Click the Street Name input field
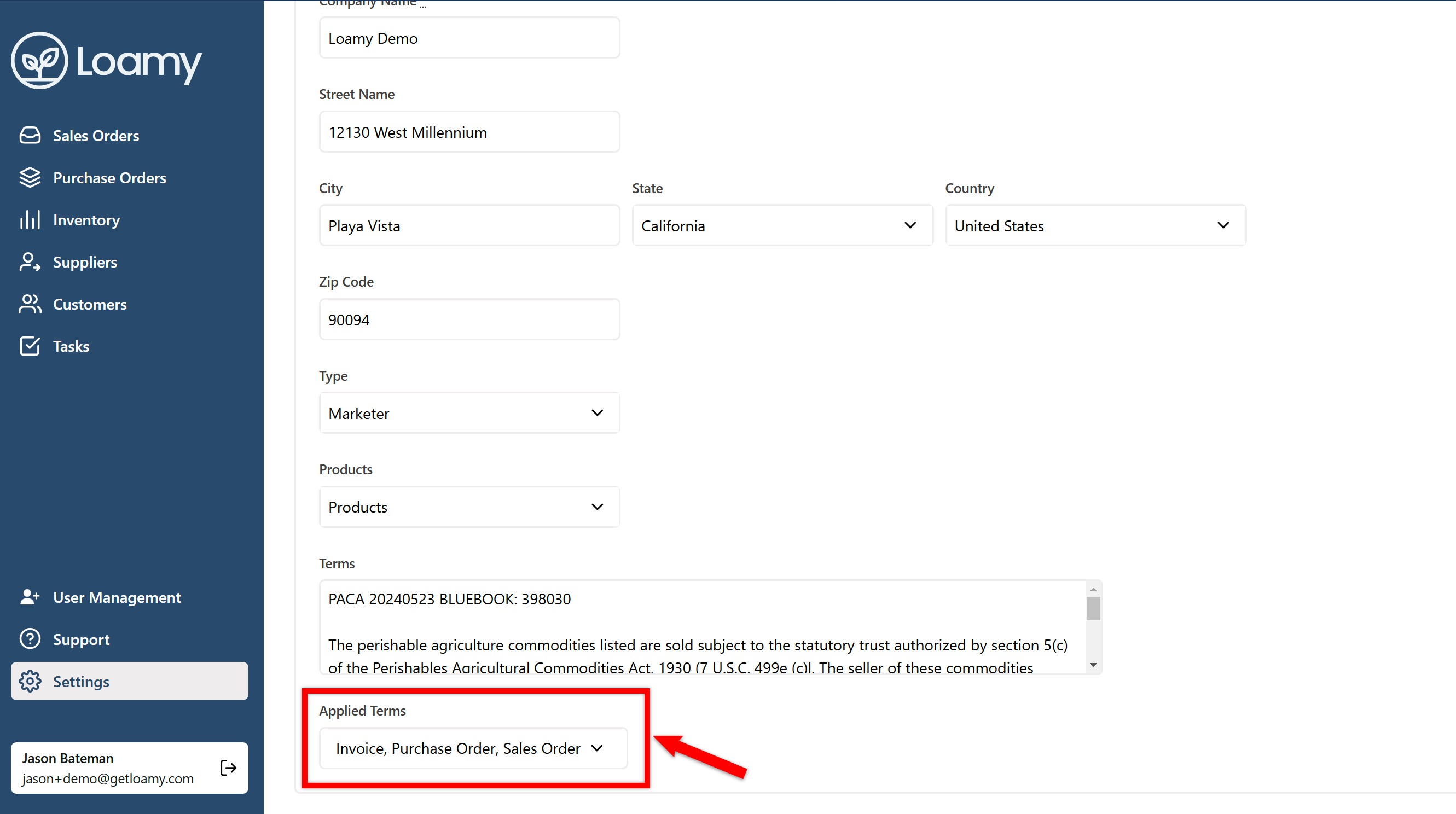This screenshot has width=1456, height=814. pos(469,132)
